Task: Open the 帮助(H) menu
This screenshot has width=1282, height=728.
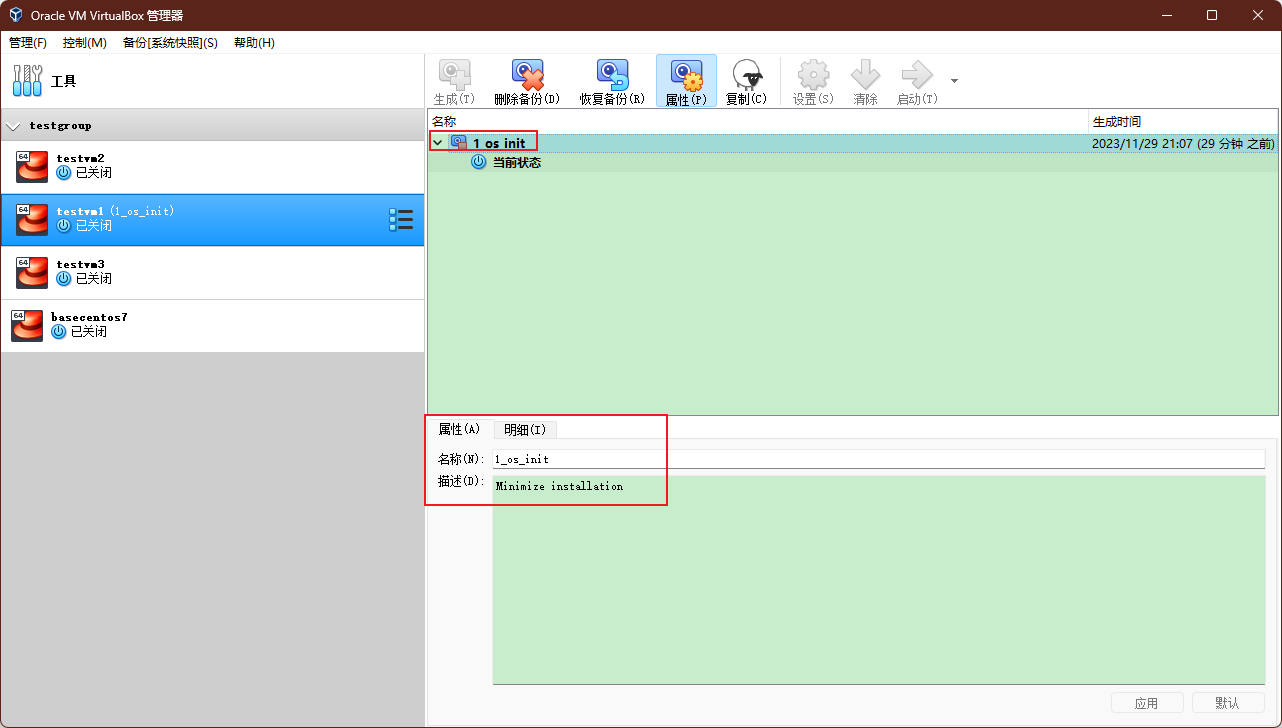Action: [x=254, y=43]
